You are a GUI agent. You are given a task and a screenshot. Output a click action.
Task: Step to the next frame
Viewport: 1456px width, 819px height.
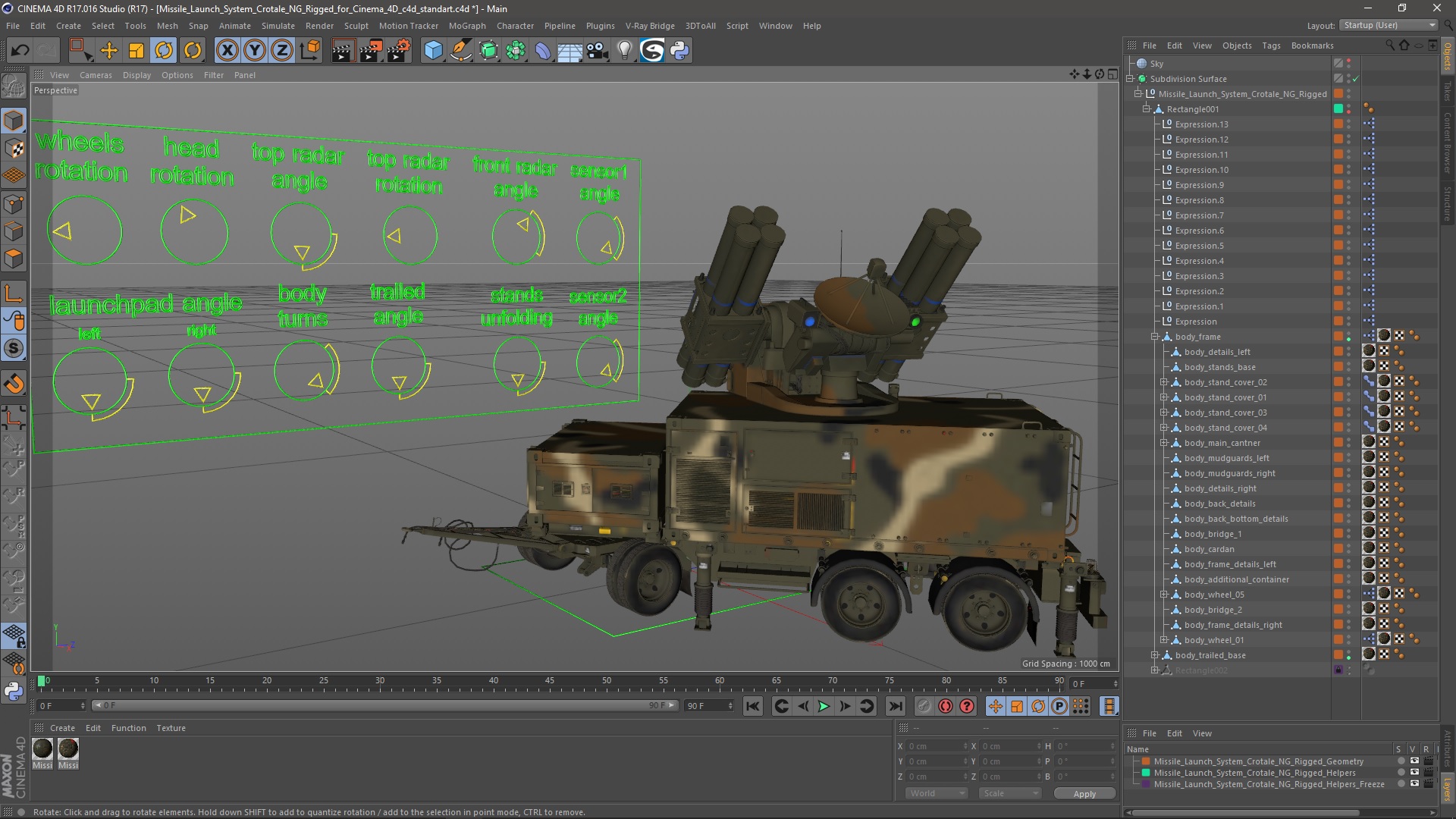click(845, 706)
